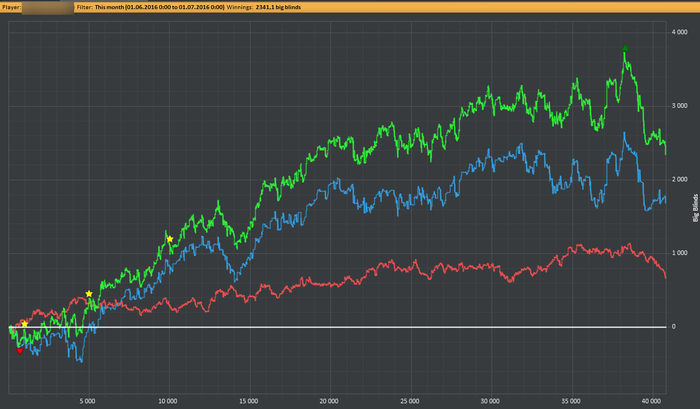Click the 'This month' filter date range text
This screenshot has height=409, width=700.
pos(159,7)
